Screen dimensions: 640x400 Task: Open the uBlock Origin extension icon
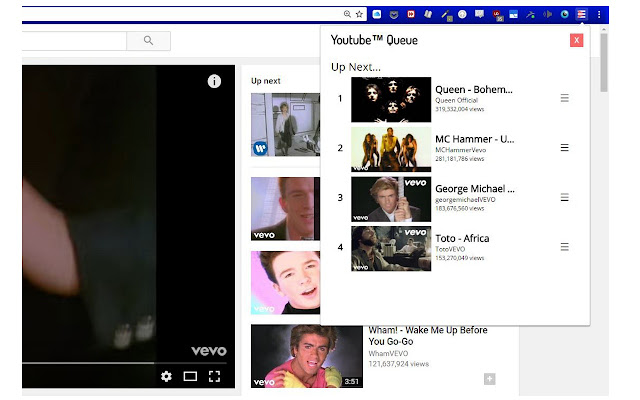(x=497, y=15)
